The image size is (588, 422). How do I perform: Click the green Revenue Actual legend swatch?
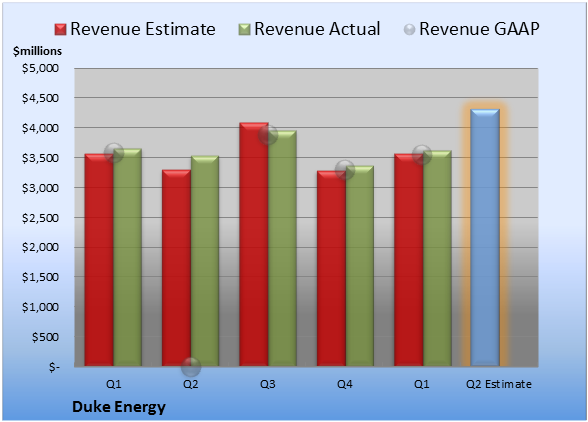pos(244,29)
